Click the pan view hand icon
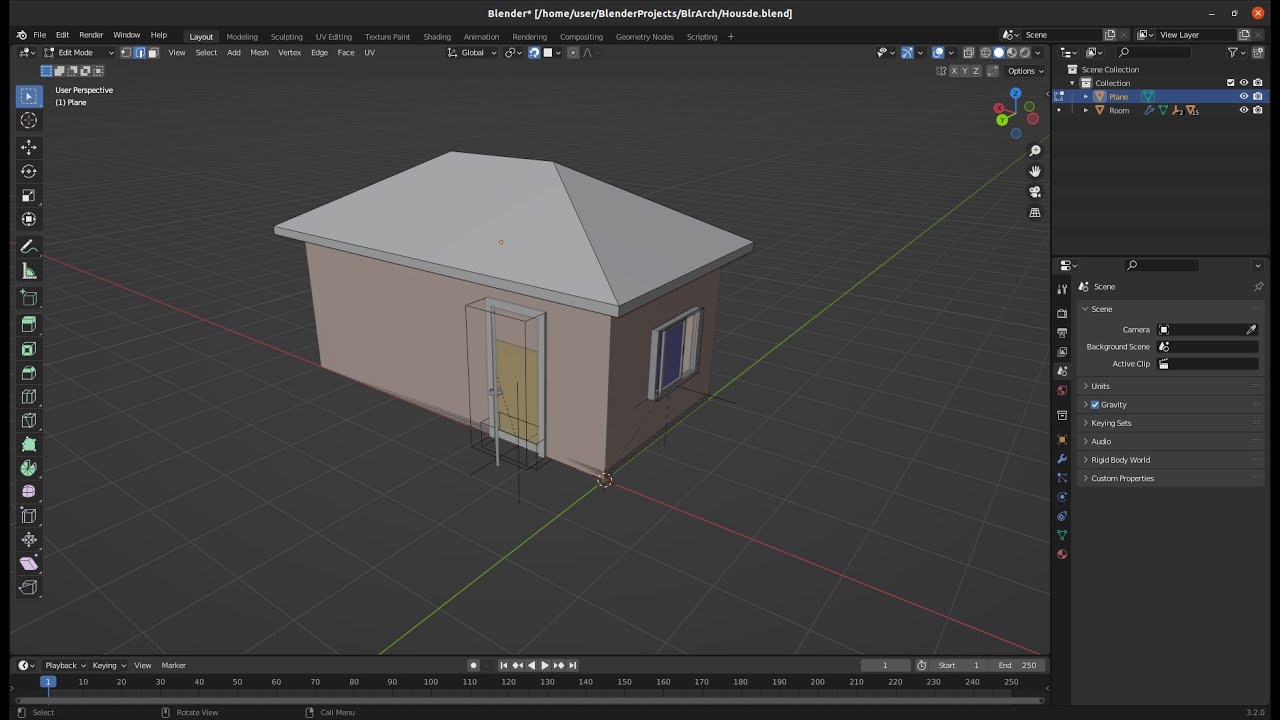The image size is (1280, 720). coord(1035,171)
